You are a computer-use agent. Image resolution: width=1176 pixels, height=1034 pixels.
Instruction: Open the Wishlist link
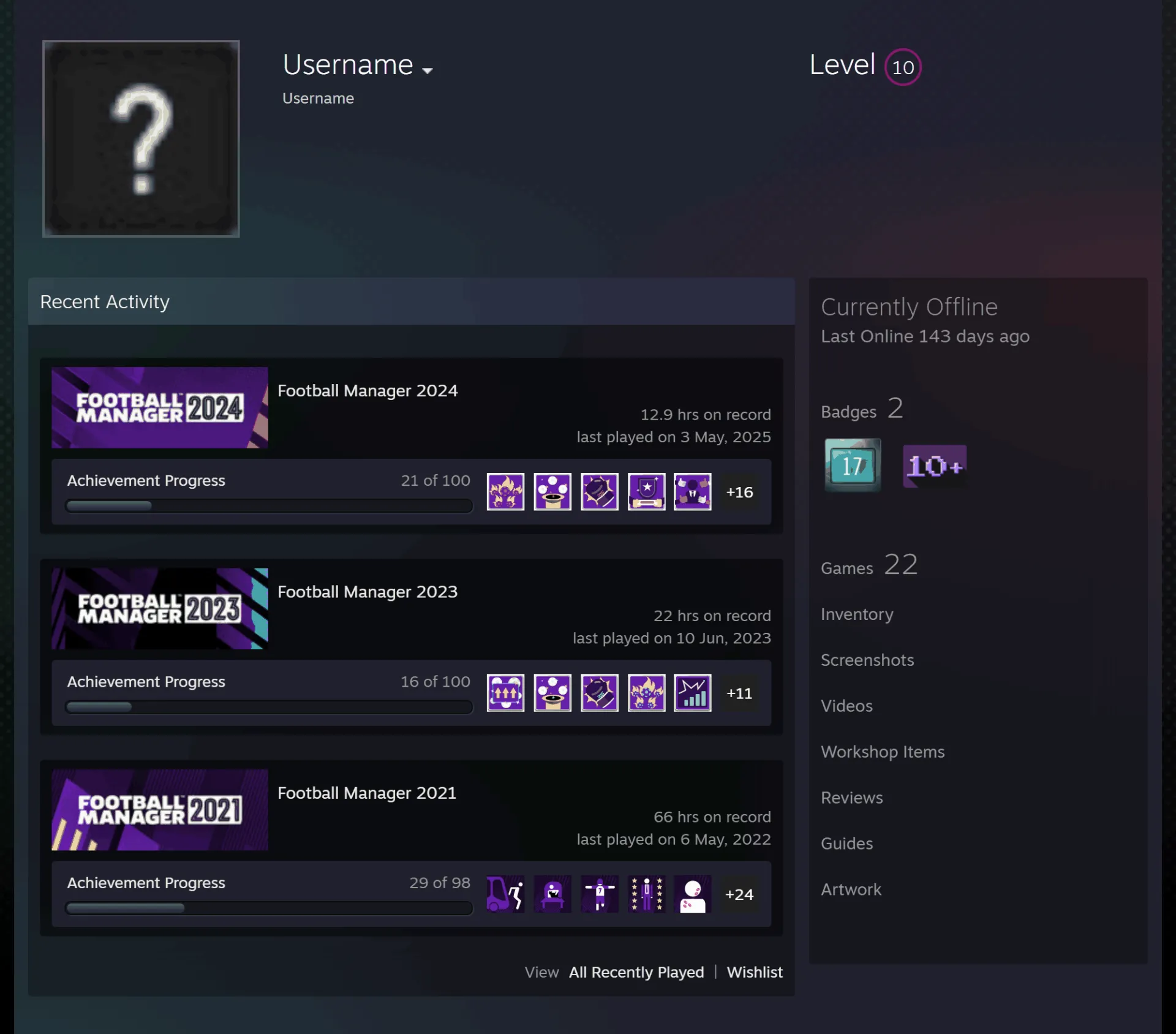click(755, 972)
